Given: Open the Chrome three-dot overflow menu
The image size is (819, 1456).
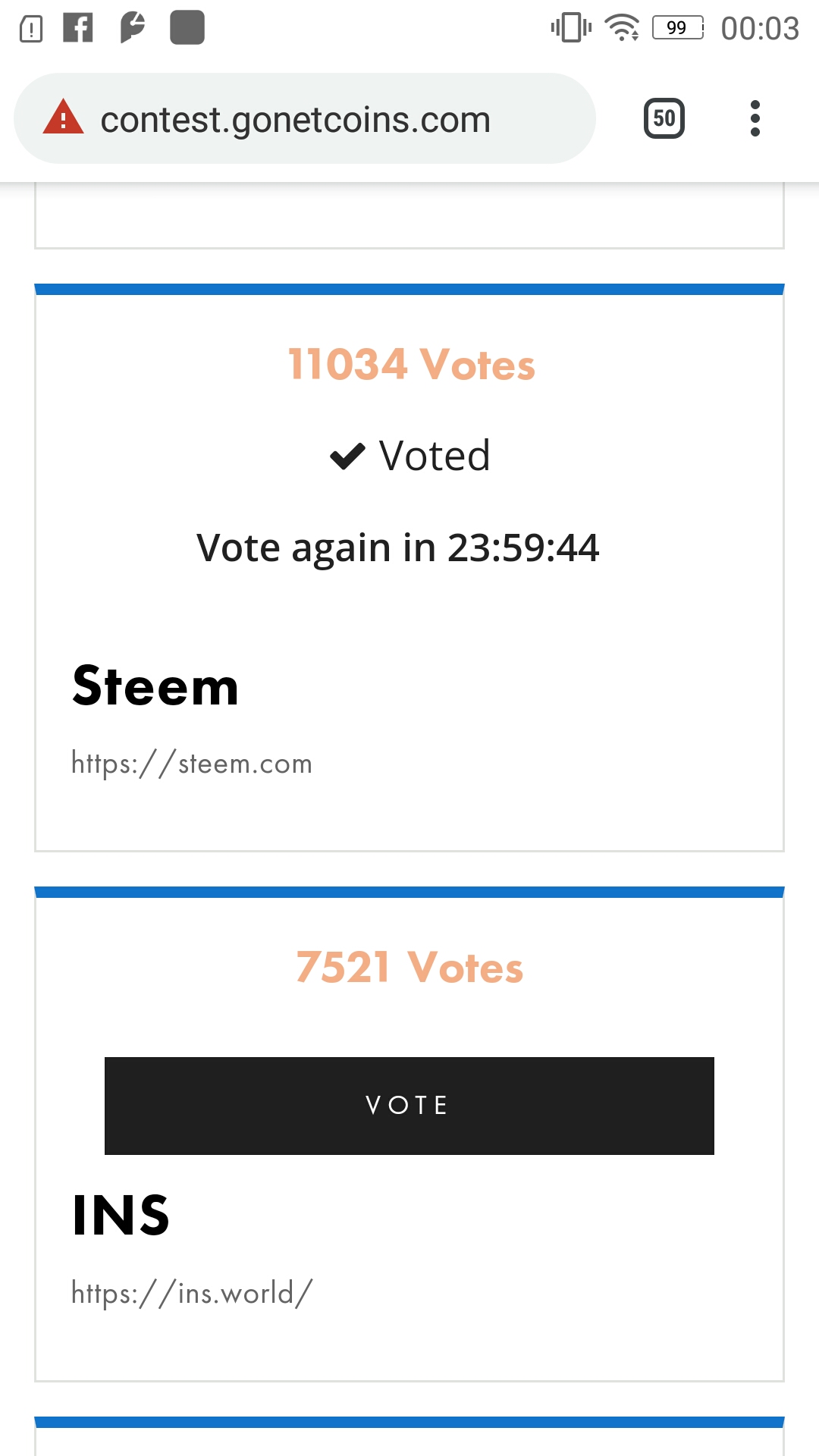Looking at the screenshot, I should point(755,118).
